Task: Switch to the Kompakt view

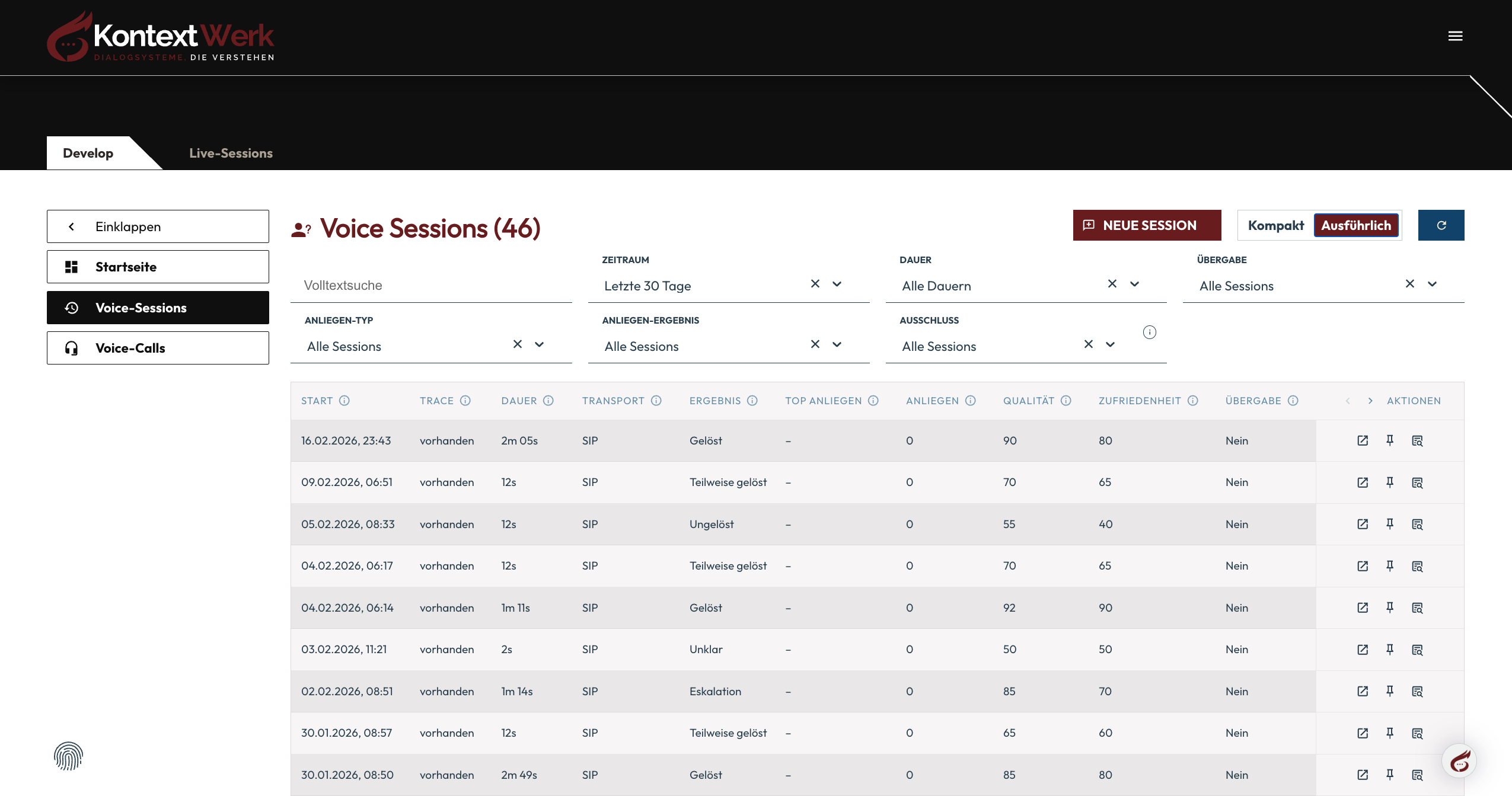Action: pyautogui.click(x=1275, y=225)
